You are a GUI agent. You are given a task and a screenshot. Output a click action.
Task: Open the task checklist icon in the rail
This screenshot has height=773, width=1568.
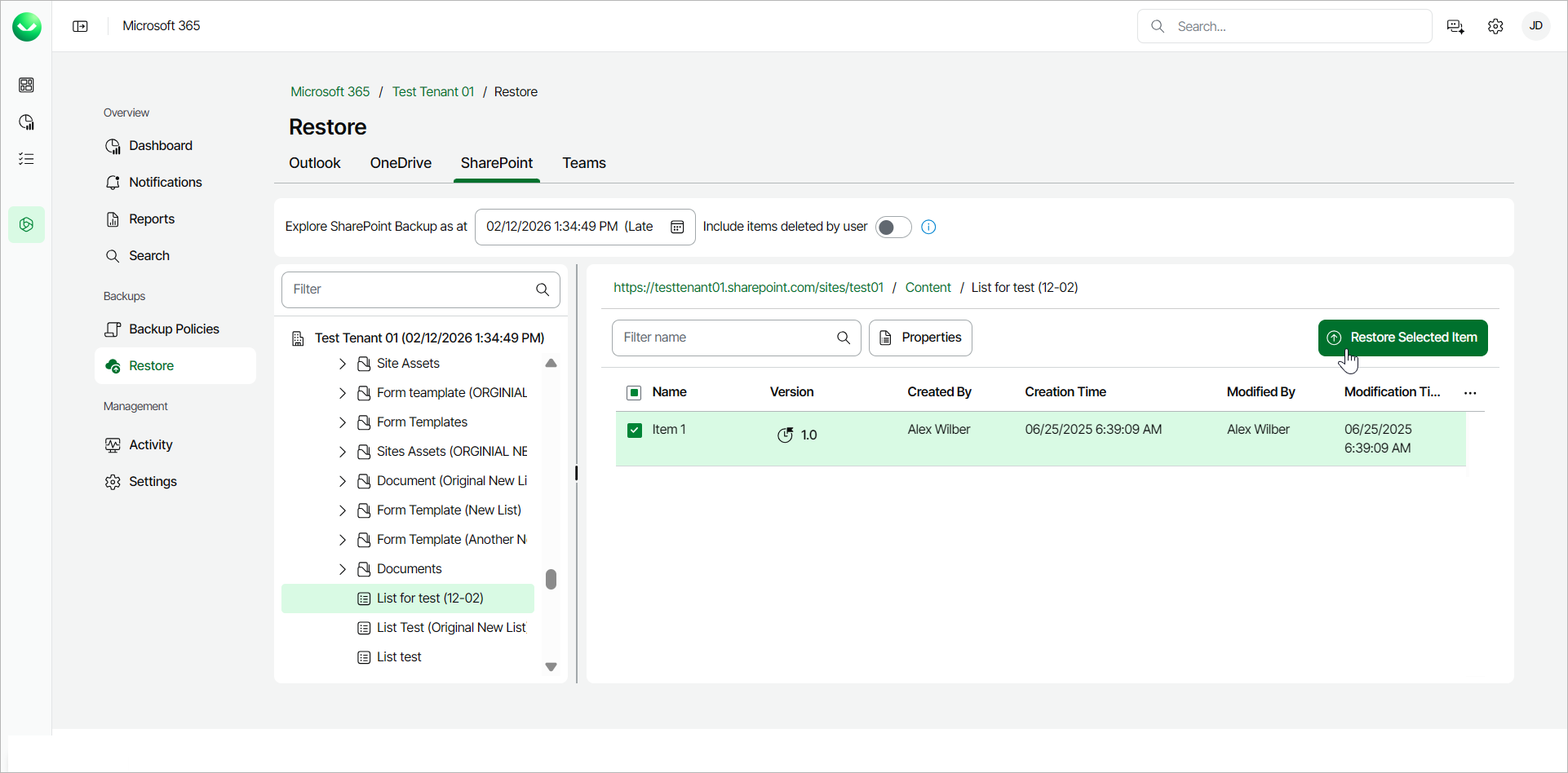[x=26, y=158]
